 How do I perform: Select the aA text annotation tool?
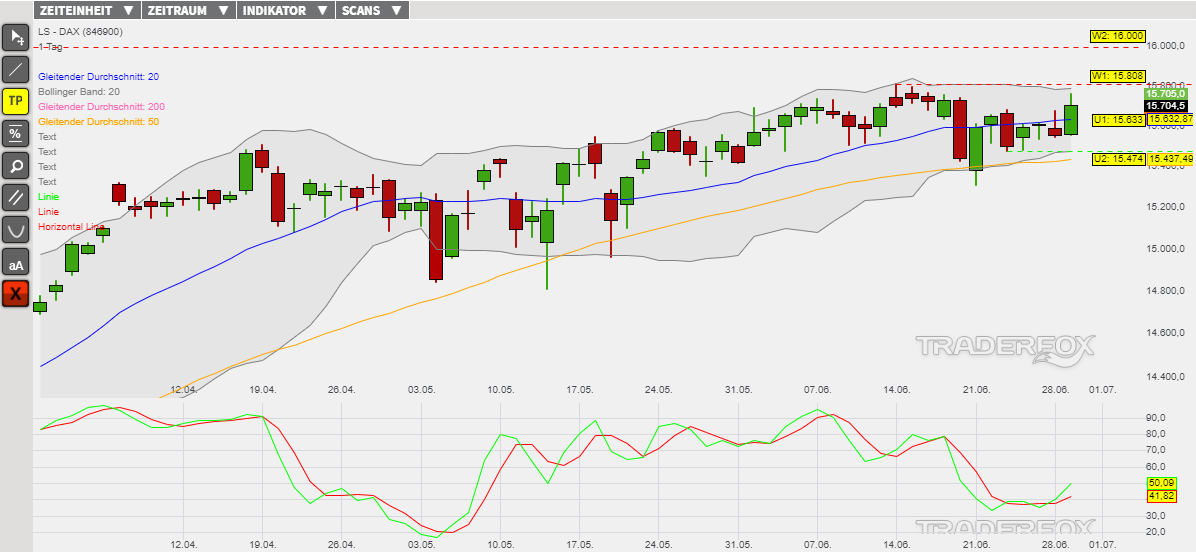16,262
